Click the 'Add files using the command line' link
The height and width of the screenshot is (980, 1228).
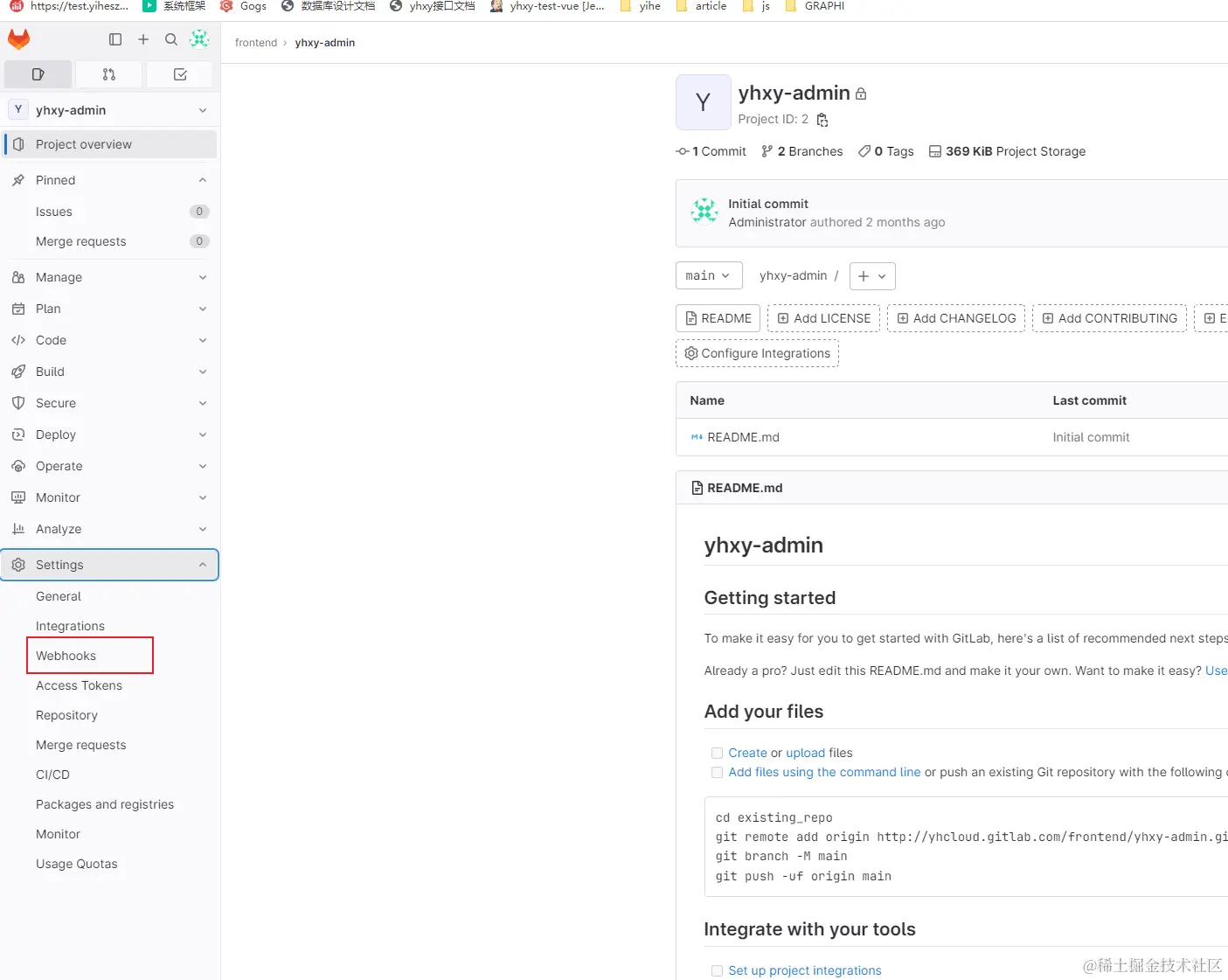click(x=824, y=772)
